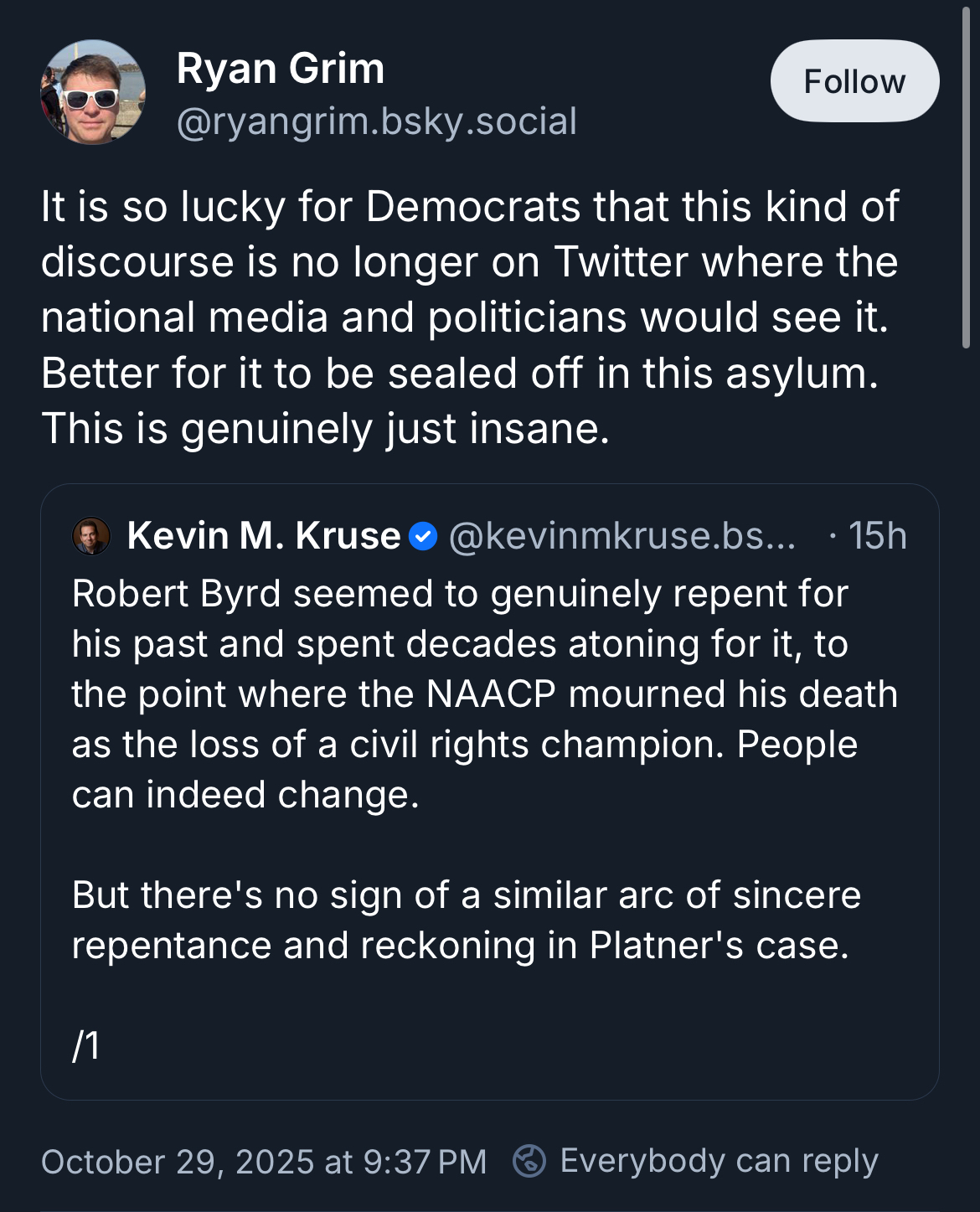Follow Ryan Grim
This screenshot has height=1212, width=980.
click(854, 81)
